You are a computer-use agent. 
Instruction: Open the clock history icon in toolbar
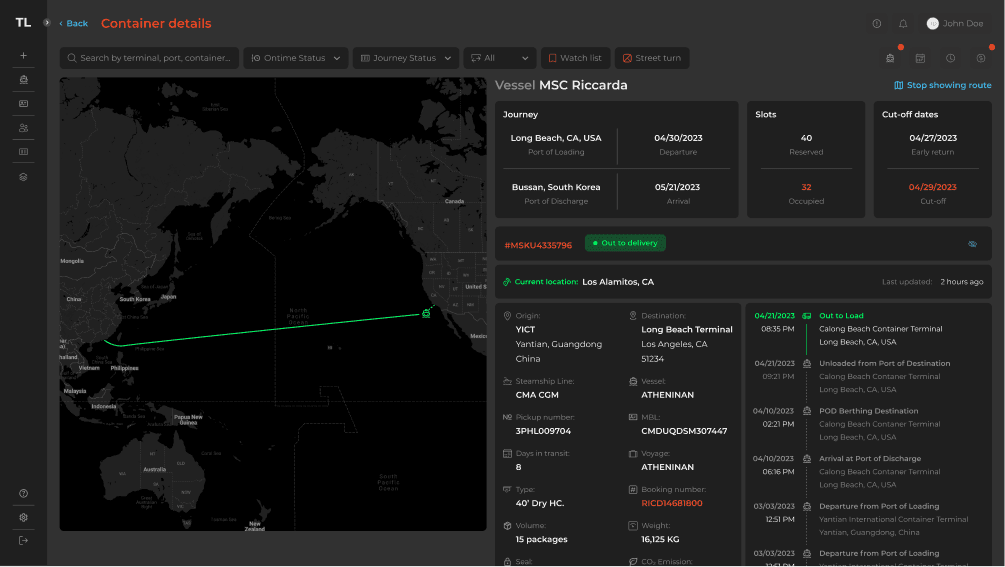click(x=950, y=58)
